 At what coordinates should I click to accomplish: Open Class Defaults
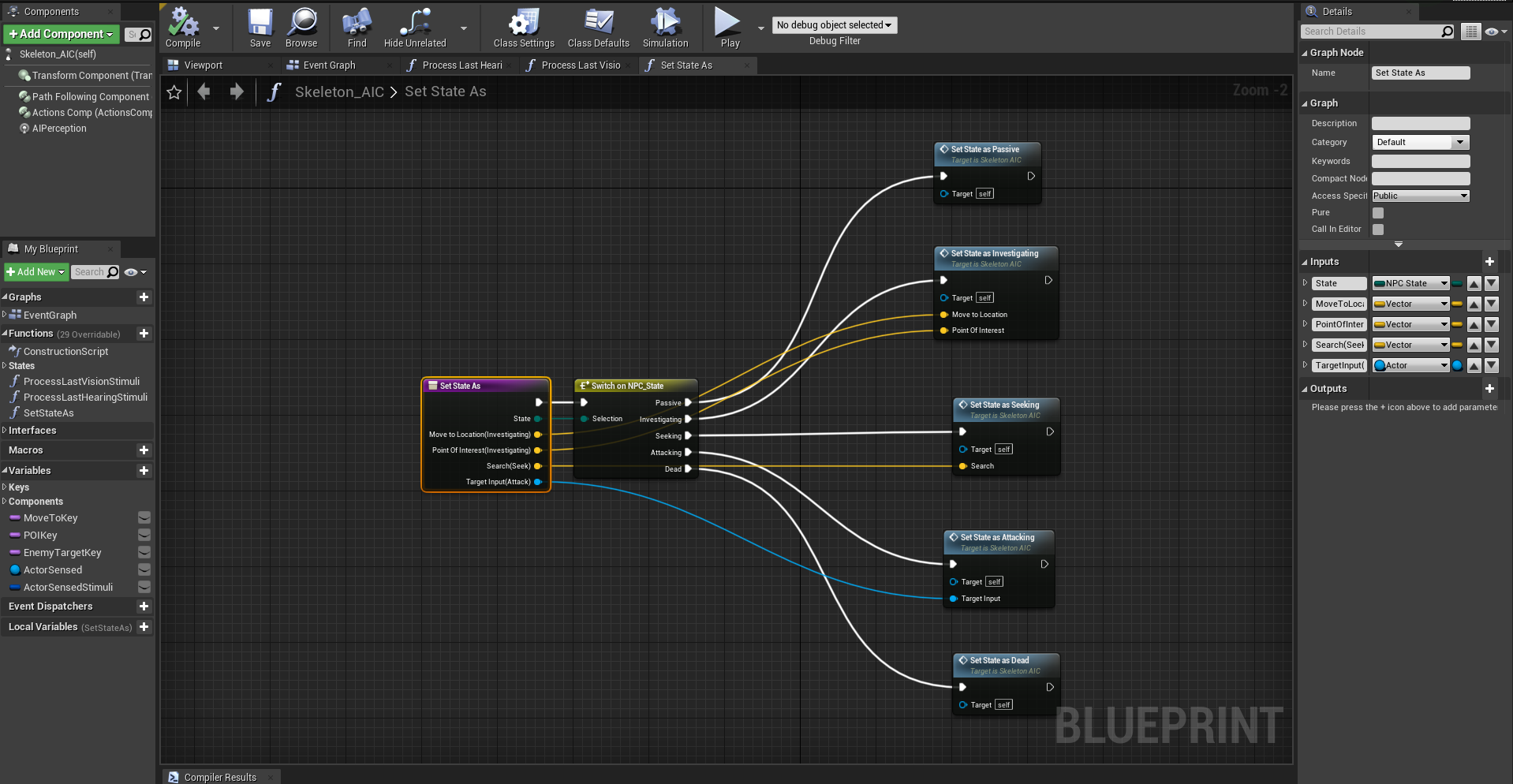tap(598, 28)
